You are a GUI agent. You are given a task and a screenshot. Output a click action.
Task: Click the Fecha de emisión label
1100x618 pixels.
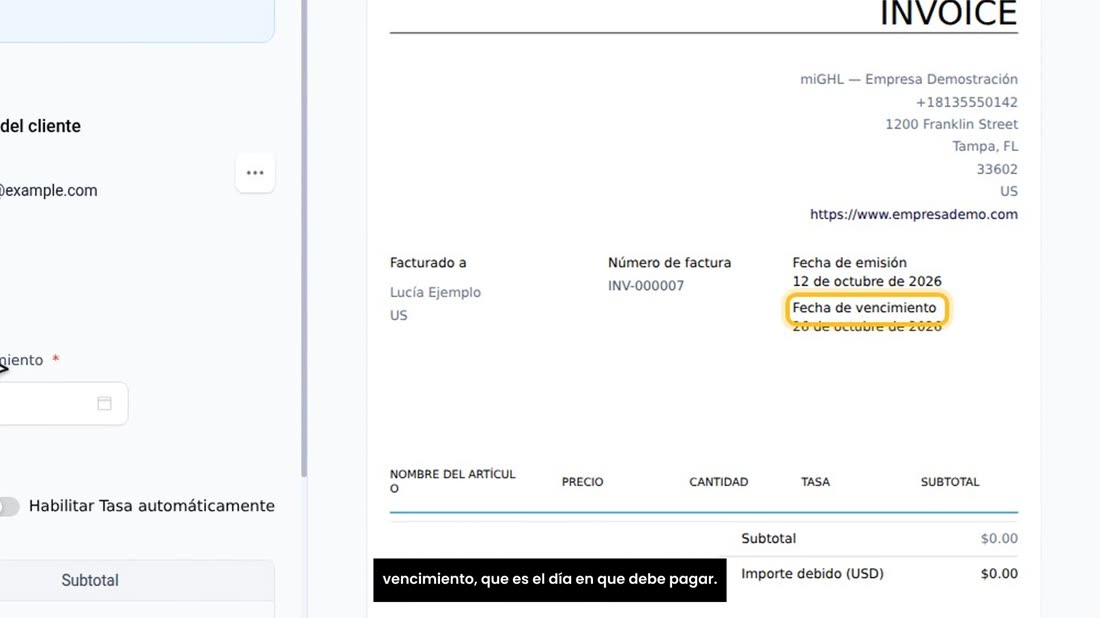pos(849,262)
